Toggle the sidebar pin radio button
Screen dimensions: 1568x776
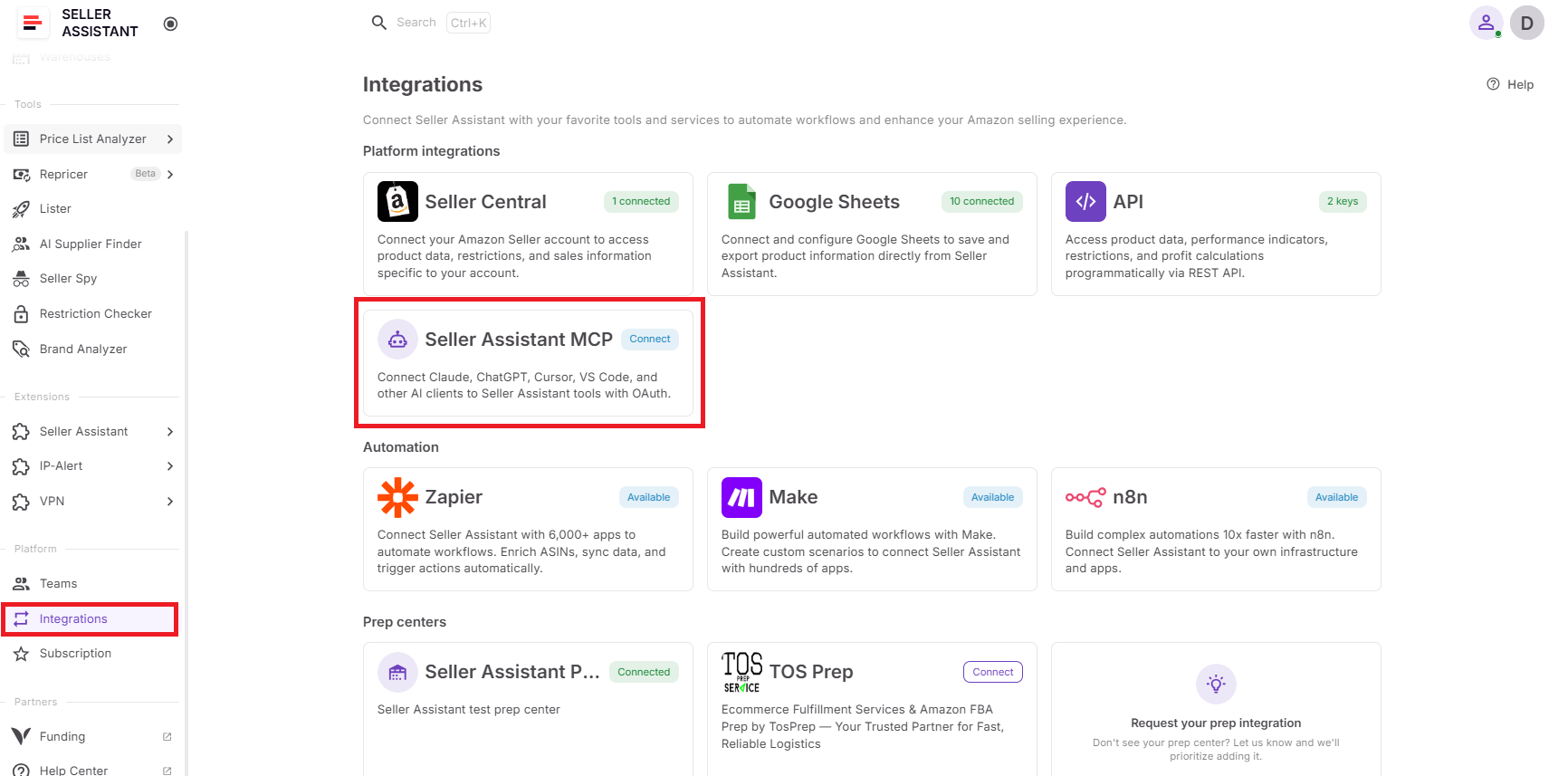pos(170,24)
